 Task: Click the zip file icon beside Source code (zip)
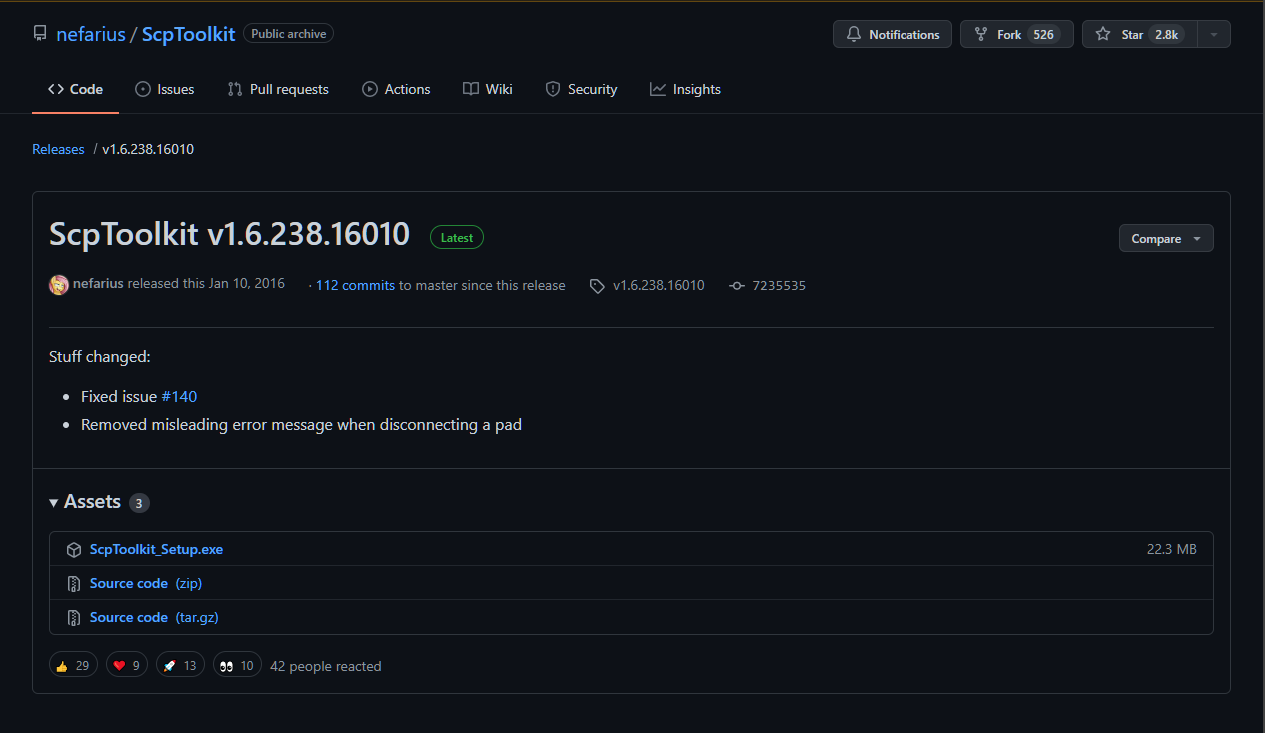(x=73, y=584)
